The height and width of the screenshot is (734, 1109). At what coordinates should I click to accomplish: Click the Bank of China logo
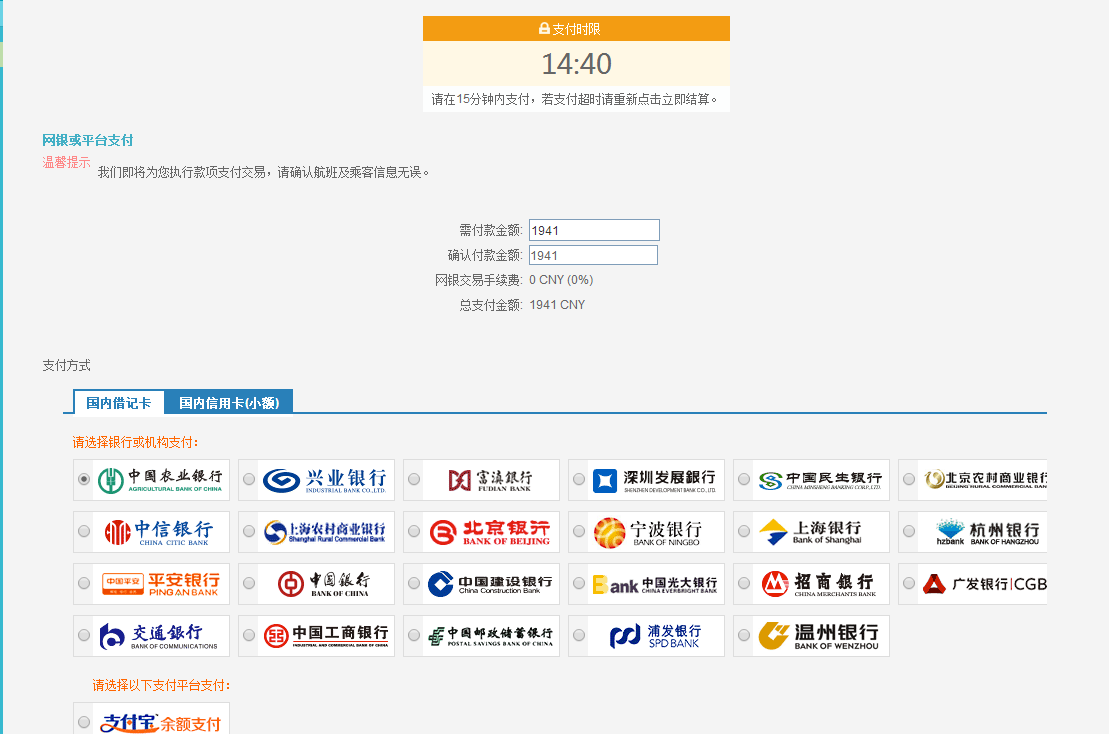pos(325,583)
